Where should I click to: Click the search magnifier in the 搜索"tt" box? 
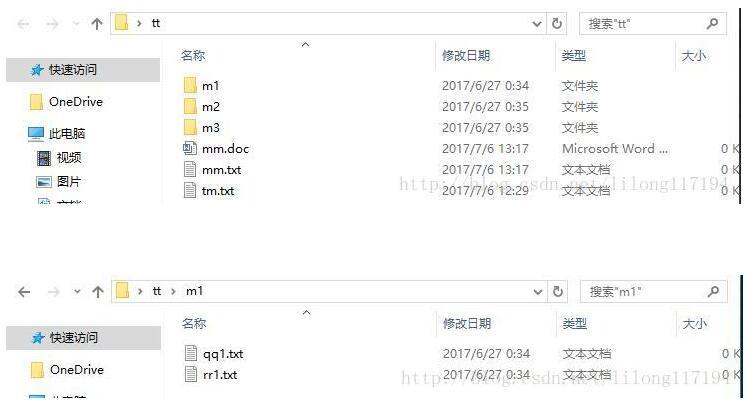[712, 23]
